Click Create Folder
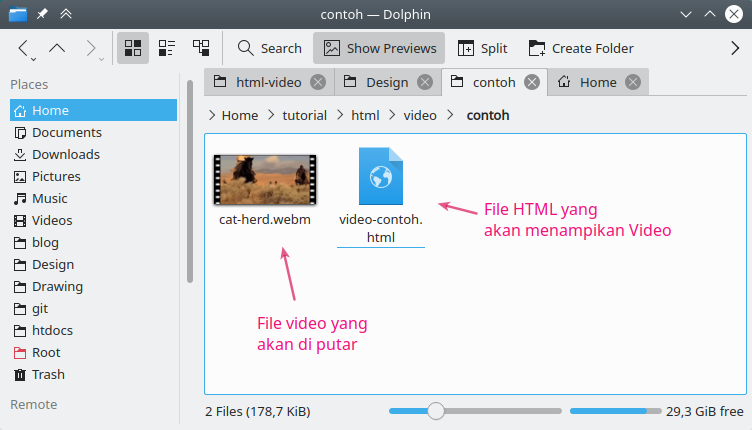The image size is (752, 430). 581,48
